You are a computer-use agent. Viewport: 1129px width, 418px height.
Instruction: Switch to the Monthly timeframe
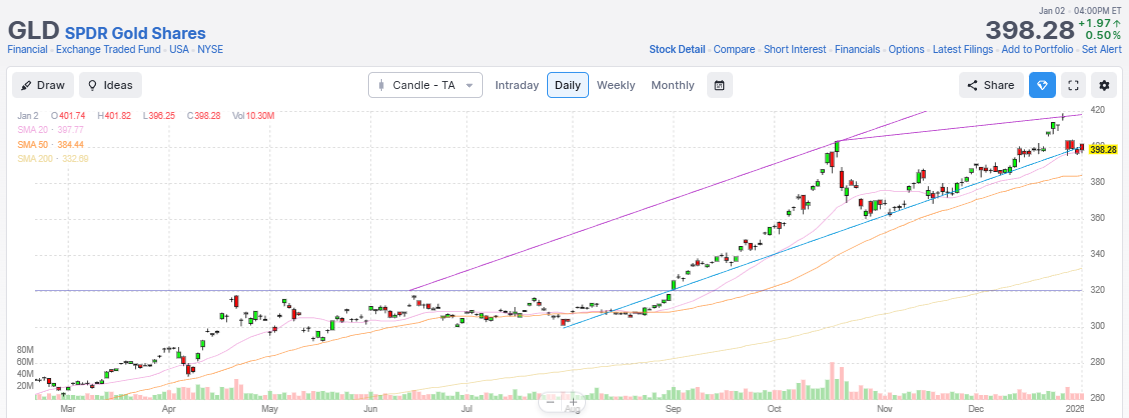673,85
